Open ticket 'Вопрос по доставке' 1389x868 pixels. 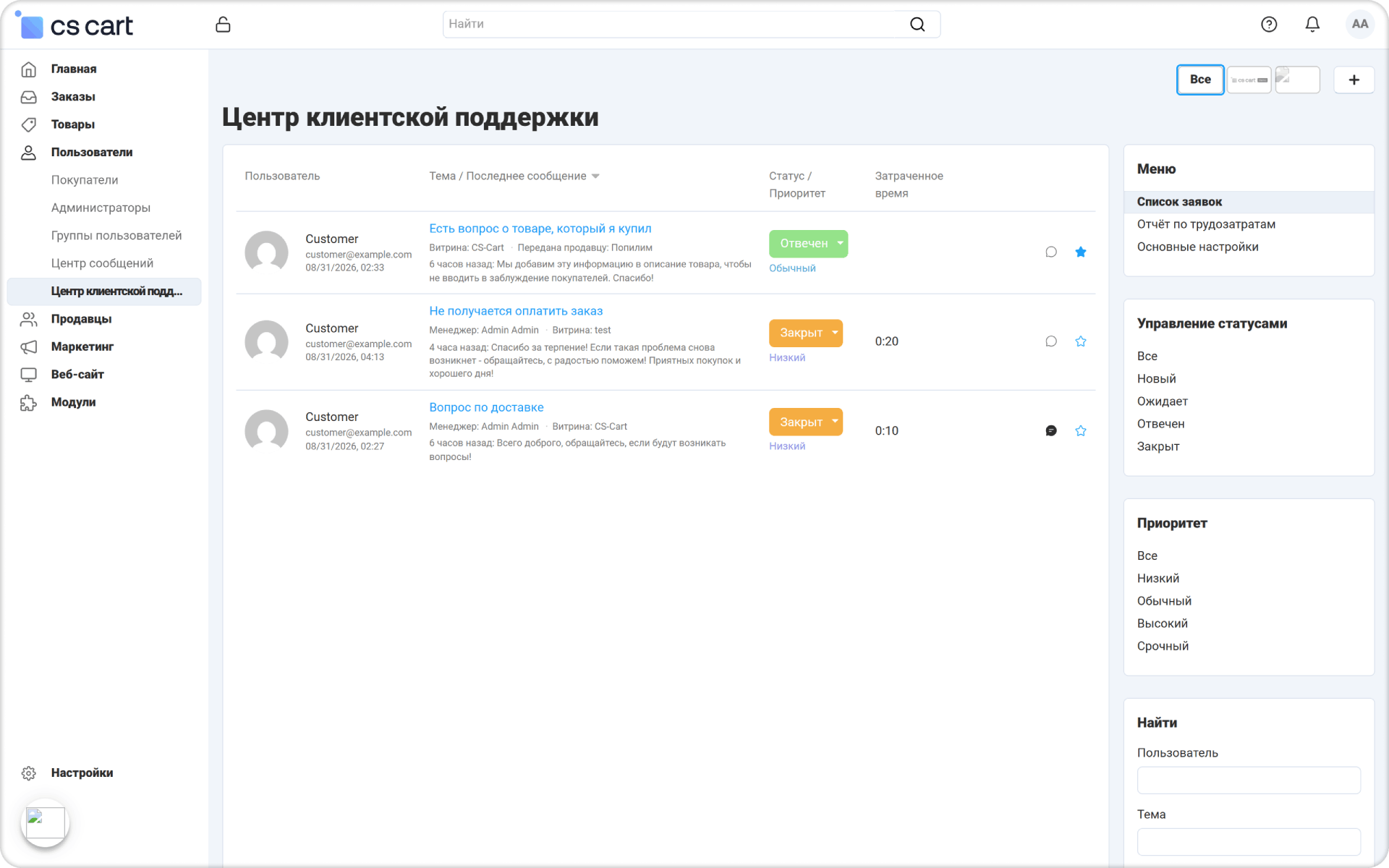(486, 407)
